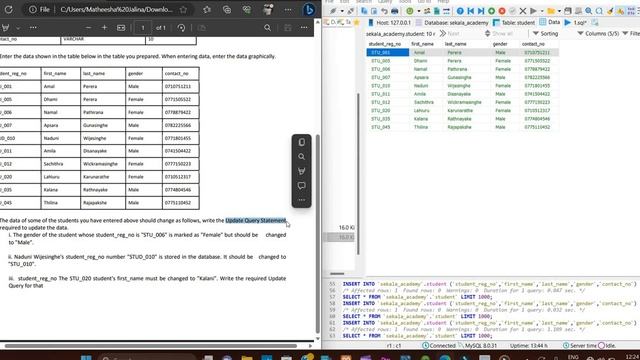Switch to the 1.sql query tab
Viewport: 640px width, 360px height.
[x=576, y=22]
